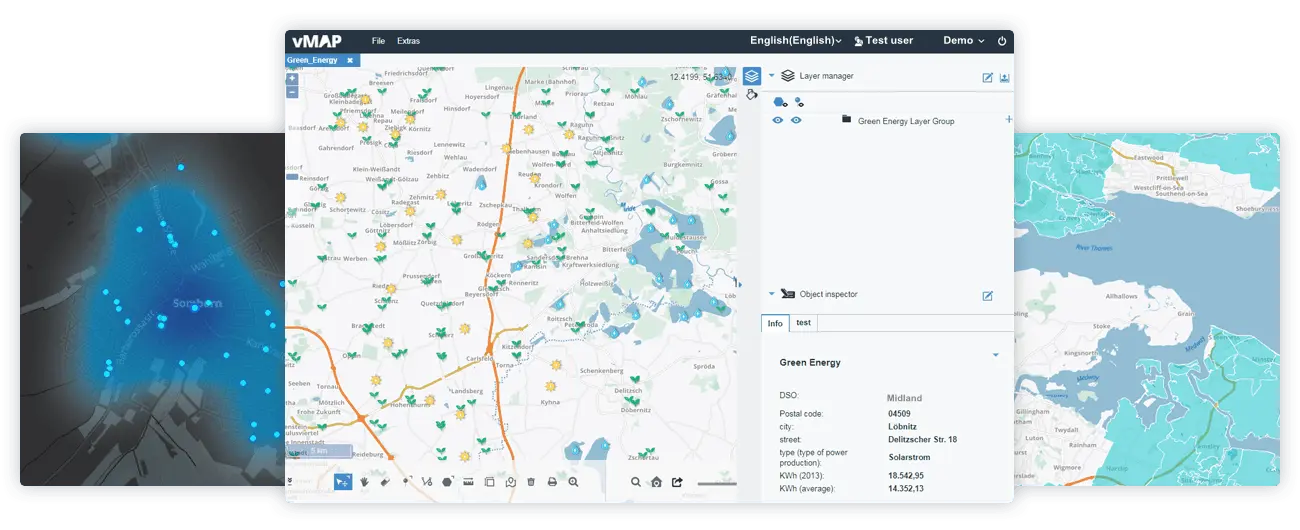Select the pan hand tool
Screen dimensions: 1300x530
pyautogui.click(x=365, y=482)
